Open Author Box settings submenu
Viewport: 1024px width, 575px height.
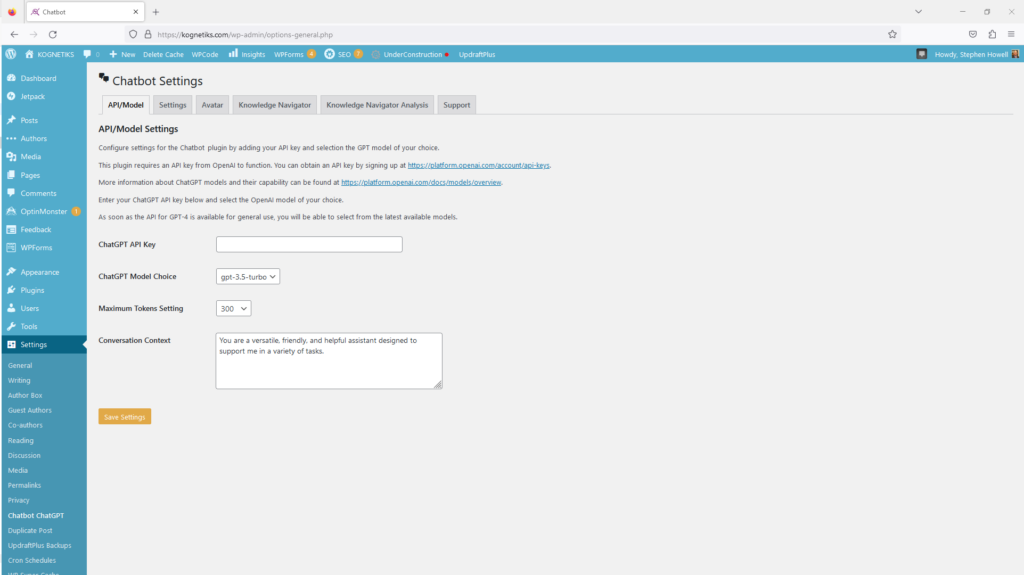click(25, 395)
